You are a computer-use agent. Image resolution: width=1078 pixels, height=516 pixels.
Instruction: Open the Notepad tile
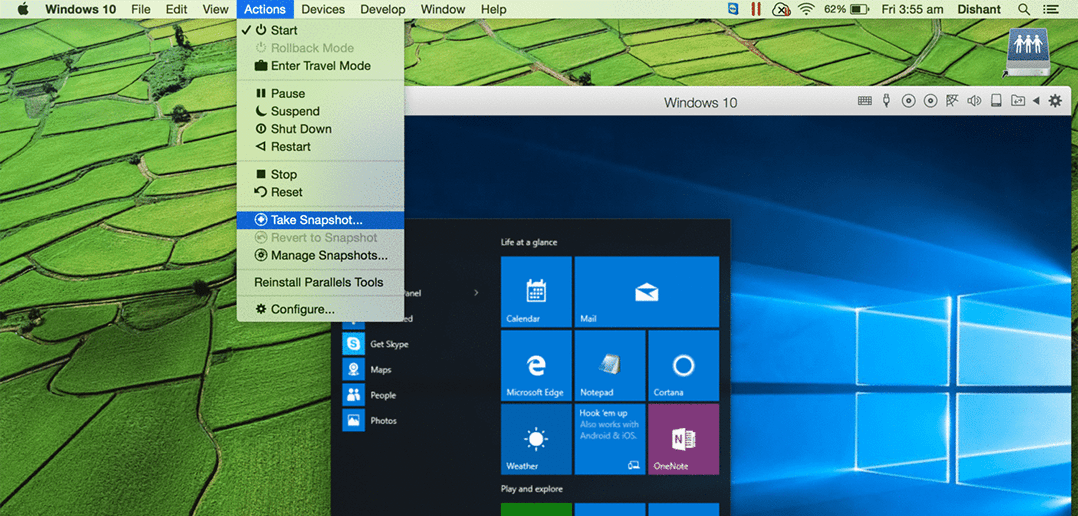click(610, 366)
